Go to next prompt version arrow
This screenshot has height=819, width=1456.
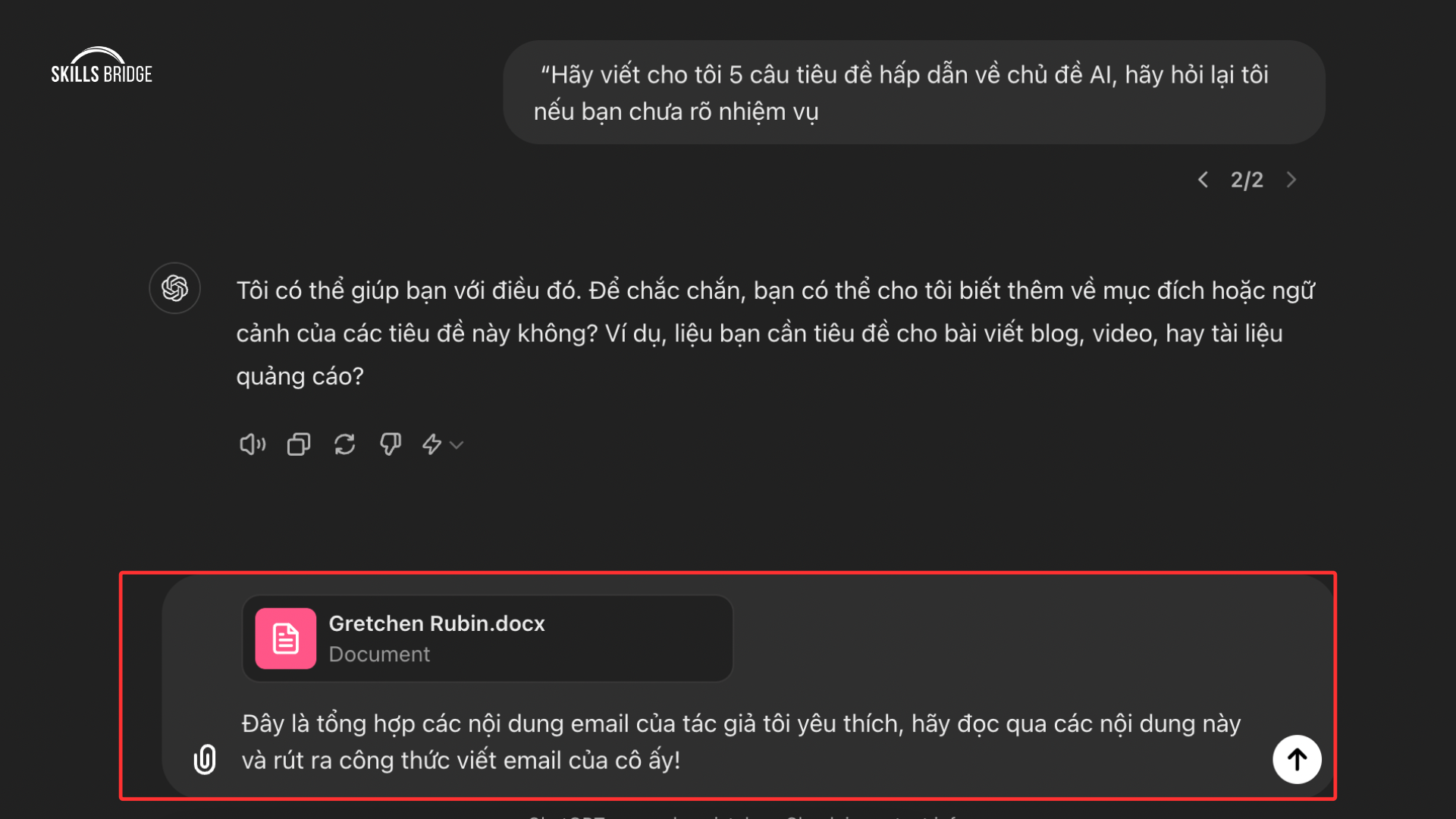(x=1291, y=180)
